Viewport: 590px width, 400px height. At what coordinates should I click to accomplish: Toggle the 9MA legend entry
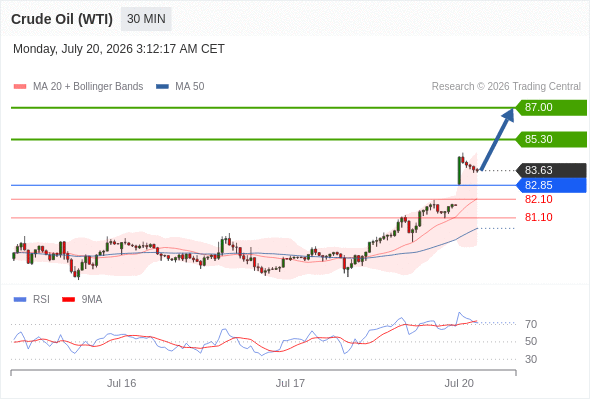click(82, 300)
